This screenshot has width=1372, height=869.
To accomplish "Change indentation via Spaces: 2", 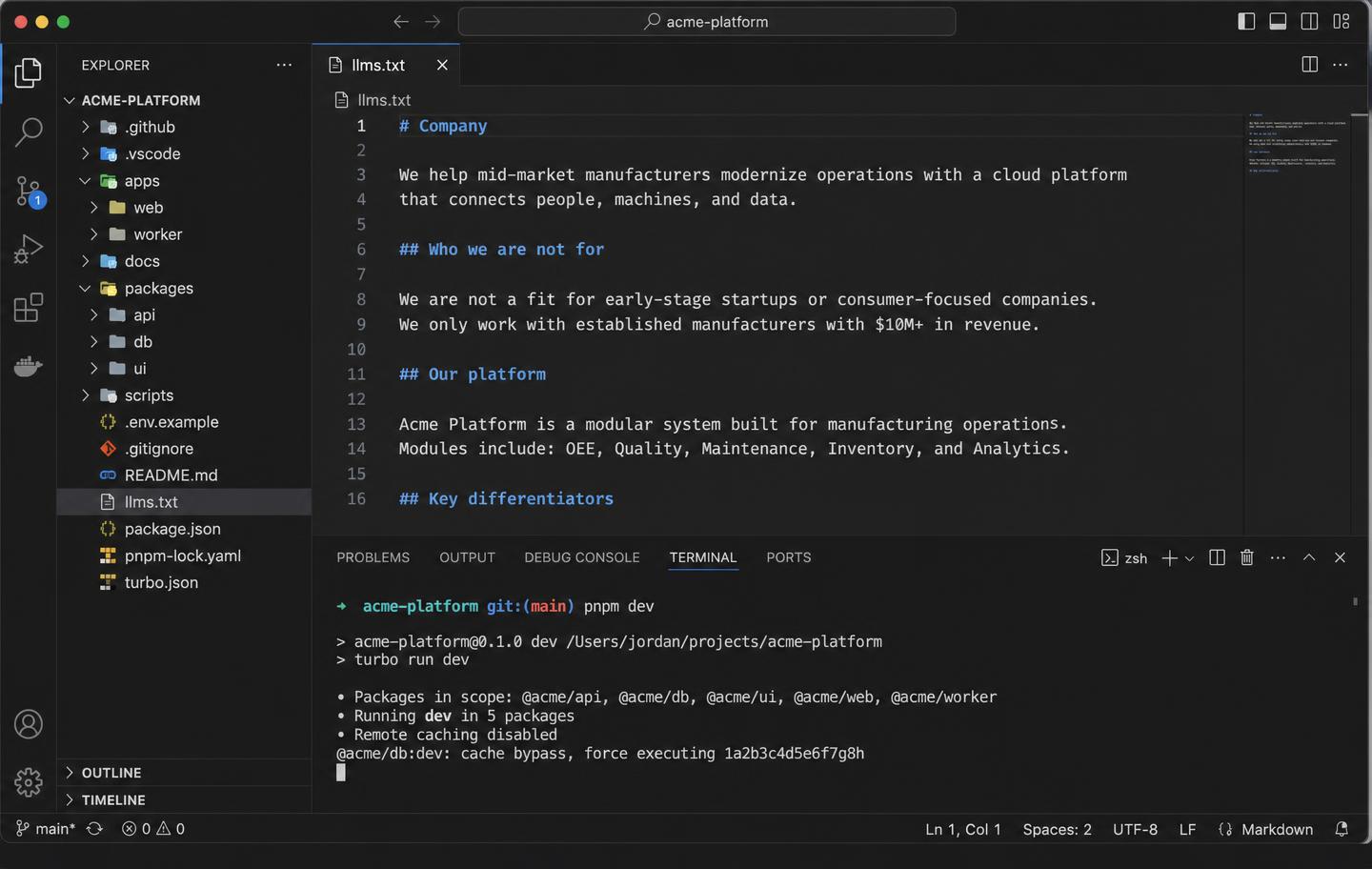I will point(1058,829).
